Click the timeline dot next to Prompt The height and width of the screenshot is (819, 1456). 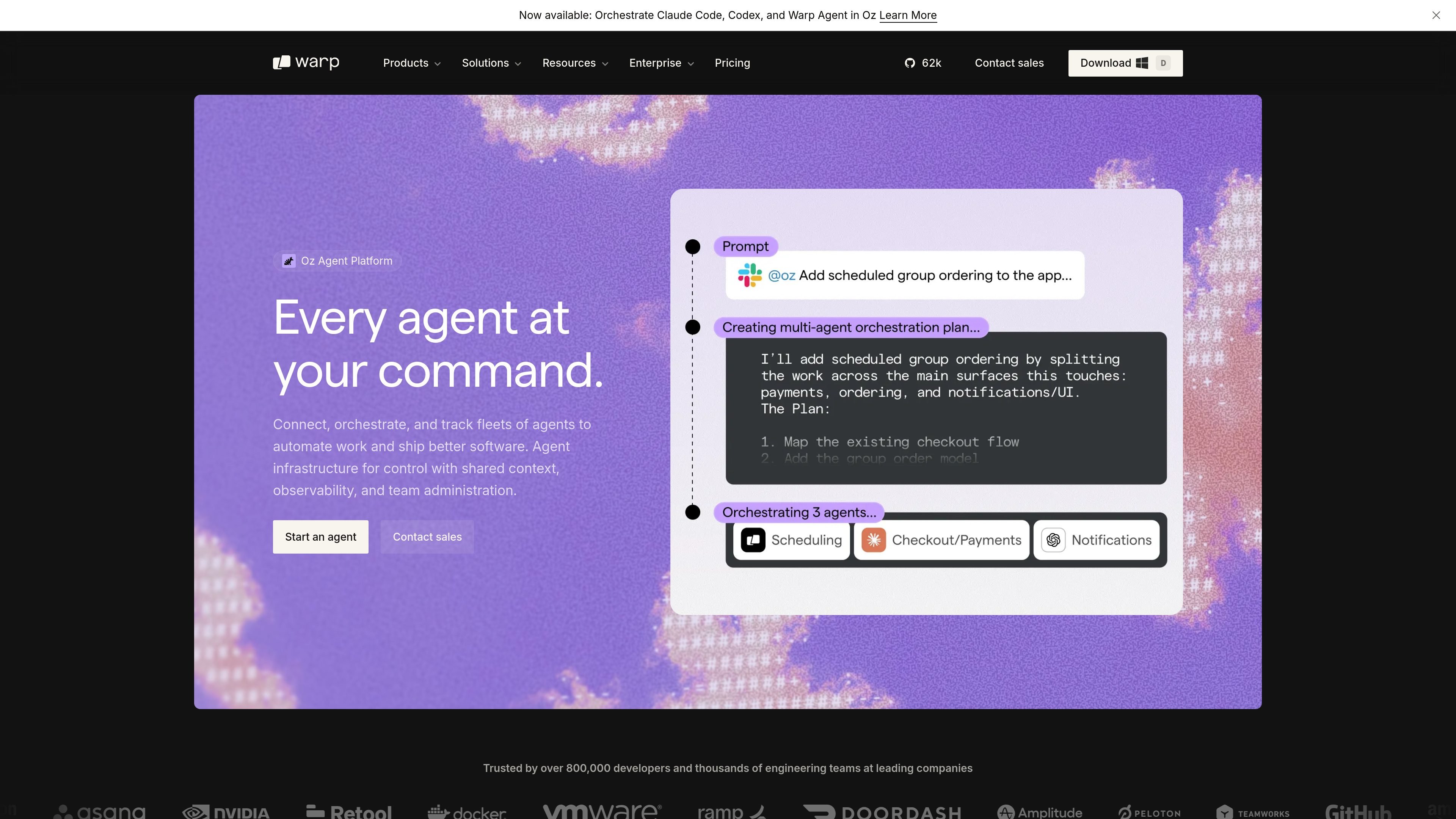click(x=692, y=246)
